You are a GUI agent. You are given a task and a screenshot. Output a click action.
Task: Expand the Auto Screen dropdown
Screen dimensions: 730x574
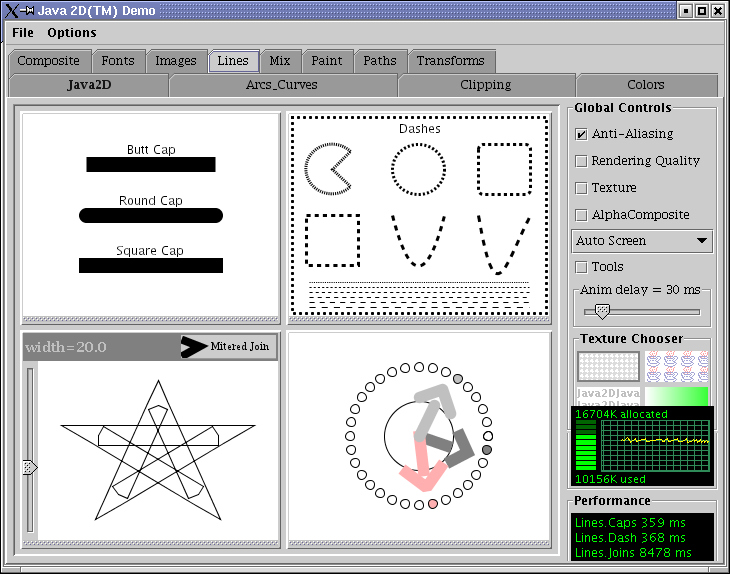pyautogui.click(x=642, y=241)
